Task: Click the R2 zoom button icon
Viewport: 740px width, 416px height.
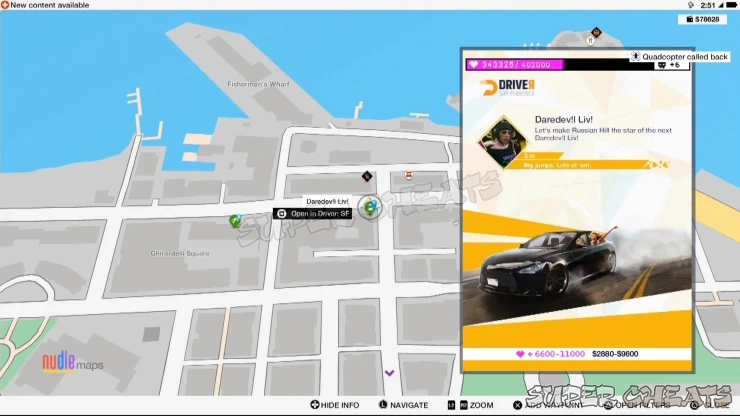Action: tap(463, 405)
